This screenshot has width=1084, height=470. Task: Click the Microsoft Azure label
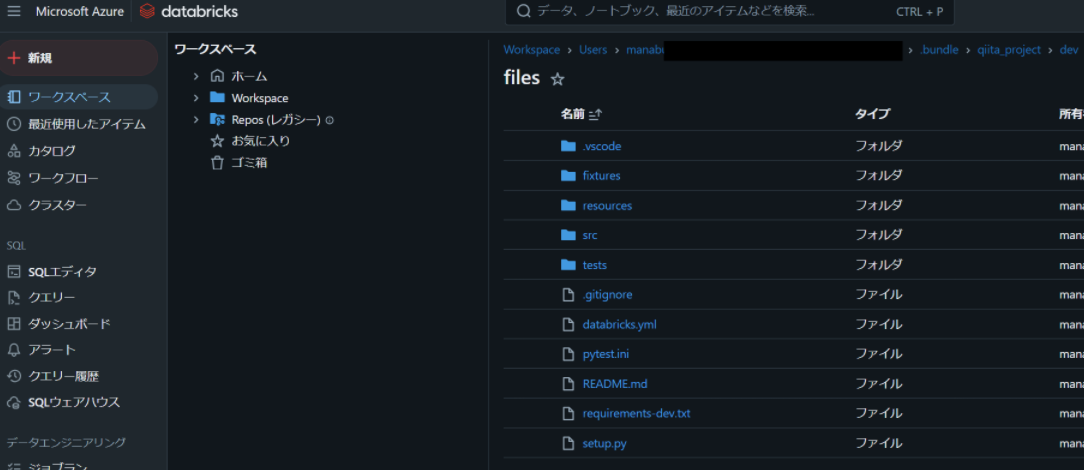(x=80, y=12)
